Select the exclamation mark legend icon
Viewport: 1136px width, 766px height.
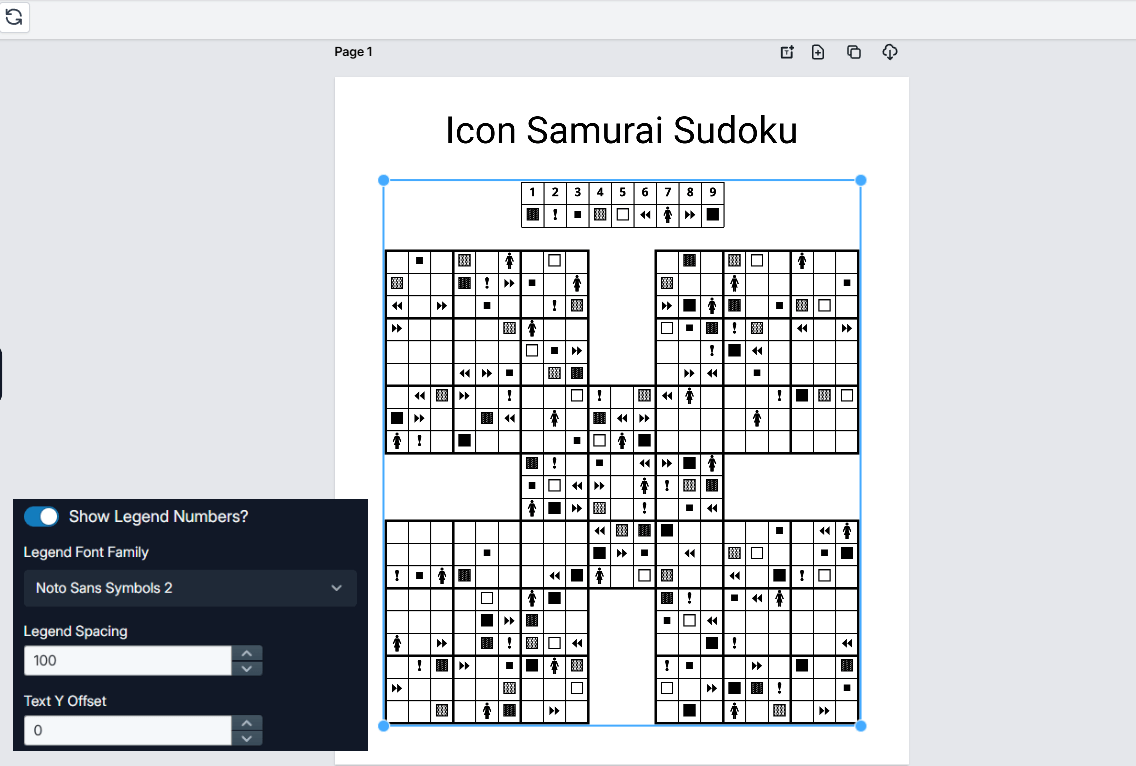click(553, 214)
